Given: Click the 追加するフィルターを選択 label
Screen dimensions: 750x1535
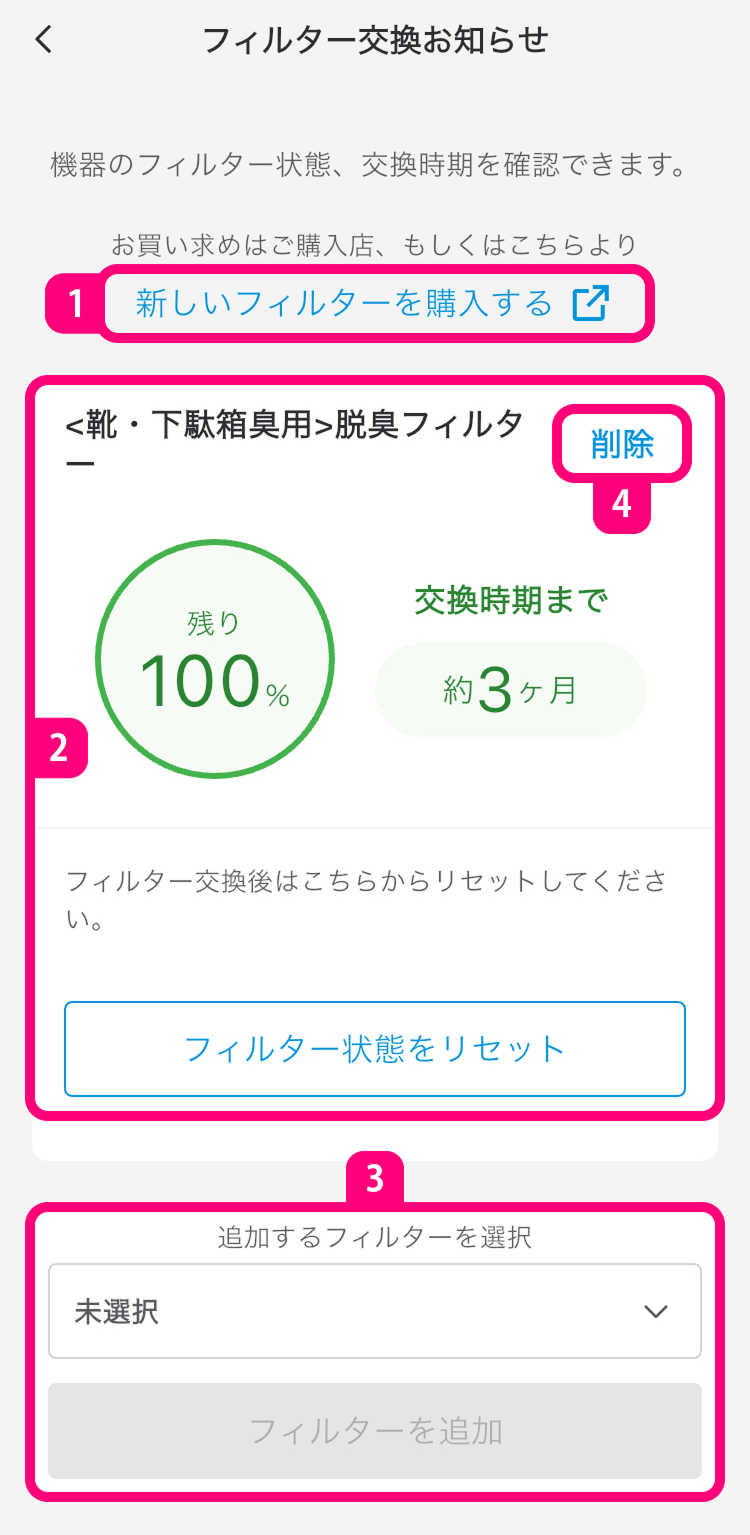Looking at the screenshot, I should click(375, 1238).
